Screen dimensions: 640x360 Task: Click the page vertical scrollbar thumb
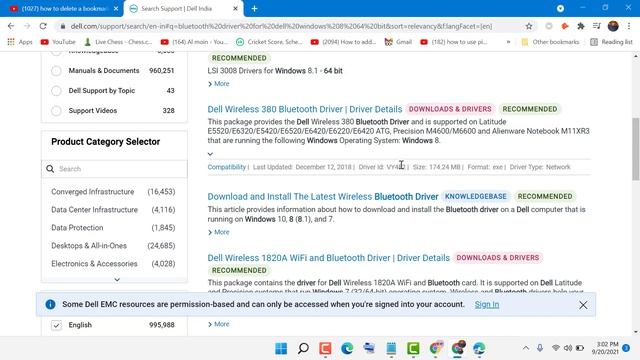pyautogui.click(x=636, y=149)
